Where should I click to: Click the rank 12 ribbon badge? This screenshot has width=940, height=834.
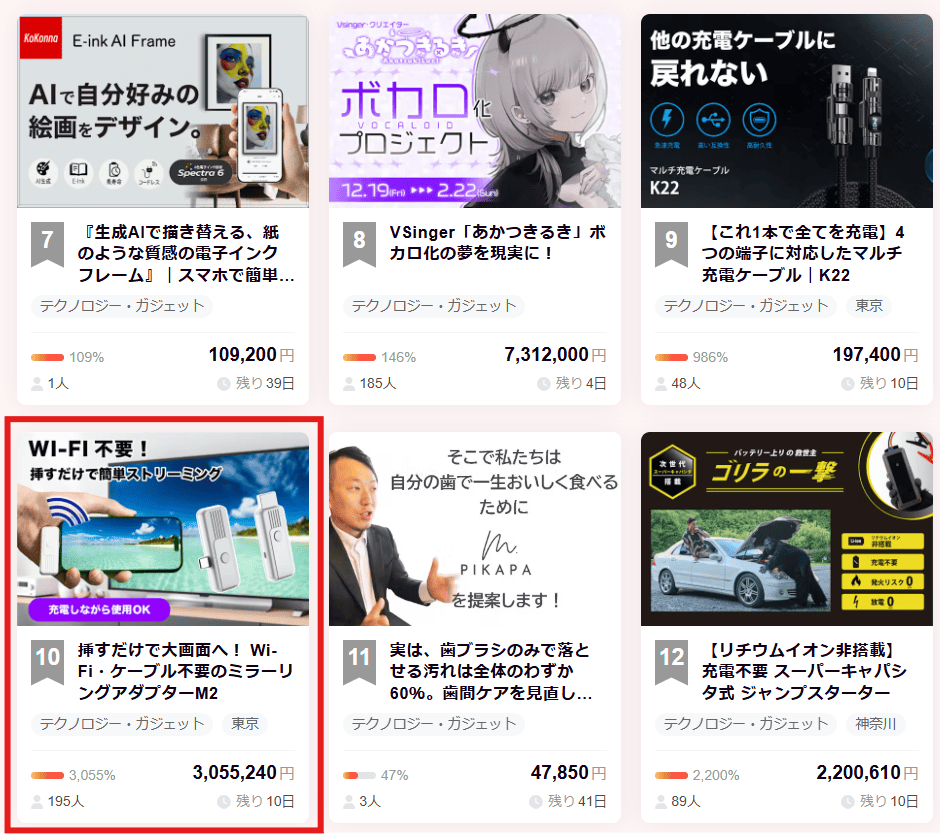[671, 660]
